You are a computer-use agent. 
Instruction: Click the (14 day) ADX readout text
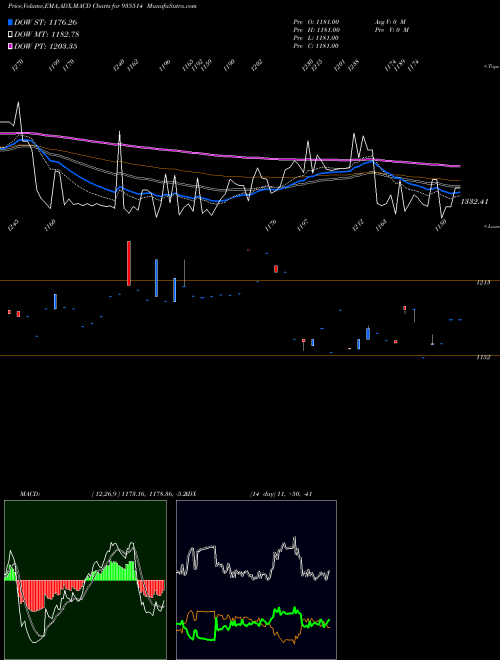coord(280,494)
